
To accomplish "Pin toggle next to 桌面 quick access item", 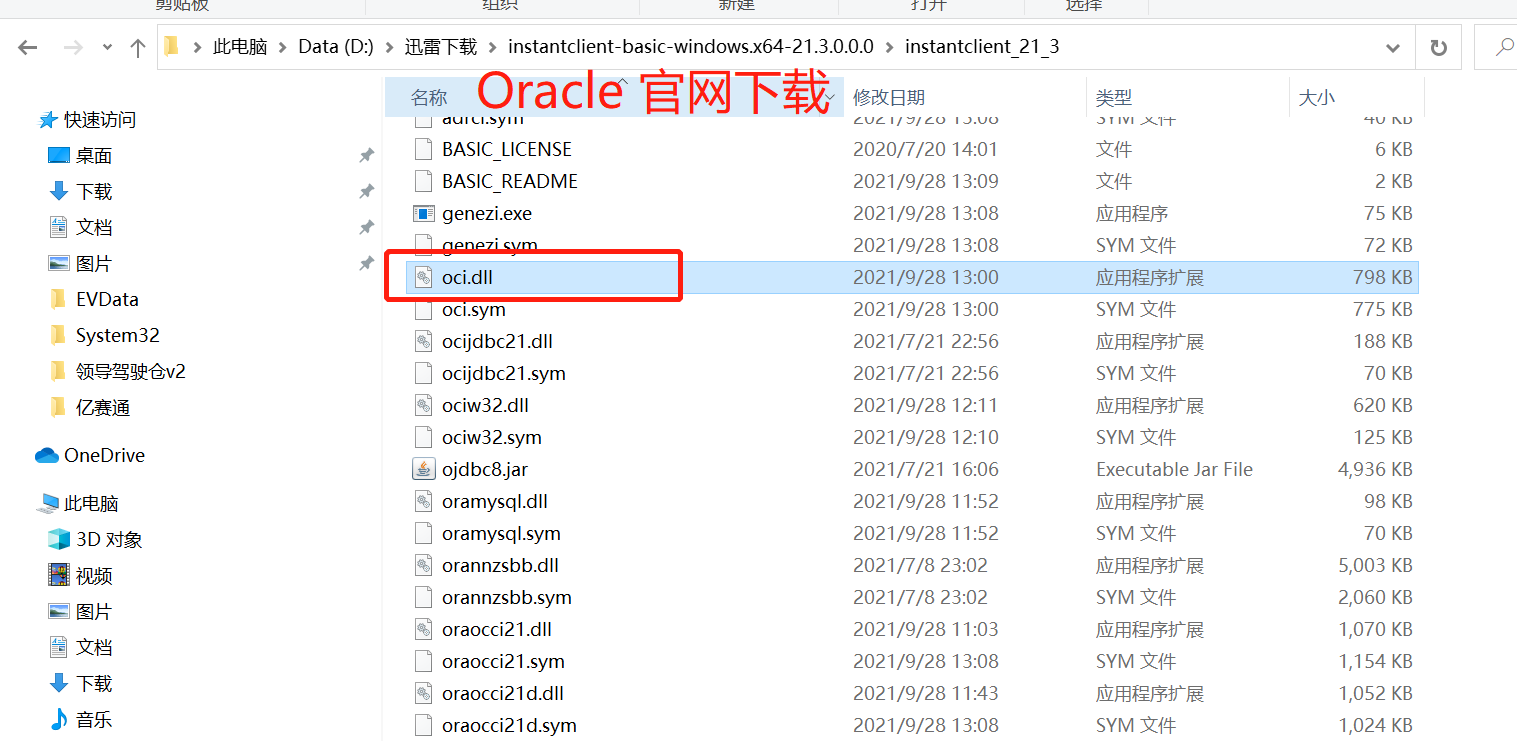I will point(366,155).
